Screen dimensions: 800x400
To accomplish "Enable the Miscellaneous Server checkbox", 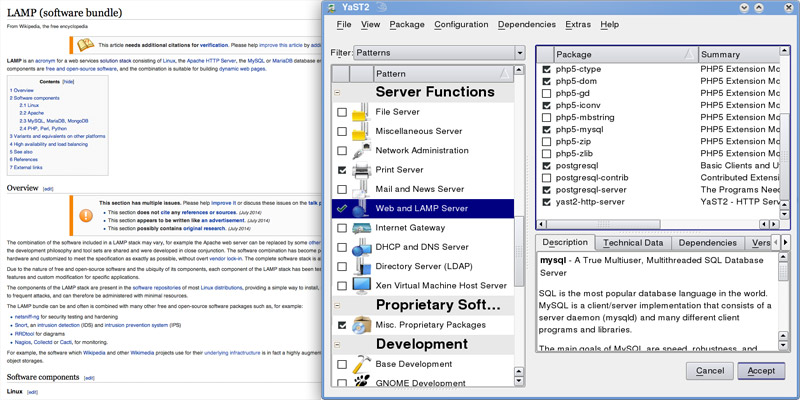I will click(342, 132).
